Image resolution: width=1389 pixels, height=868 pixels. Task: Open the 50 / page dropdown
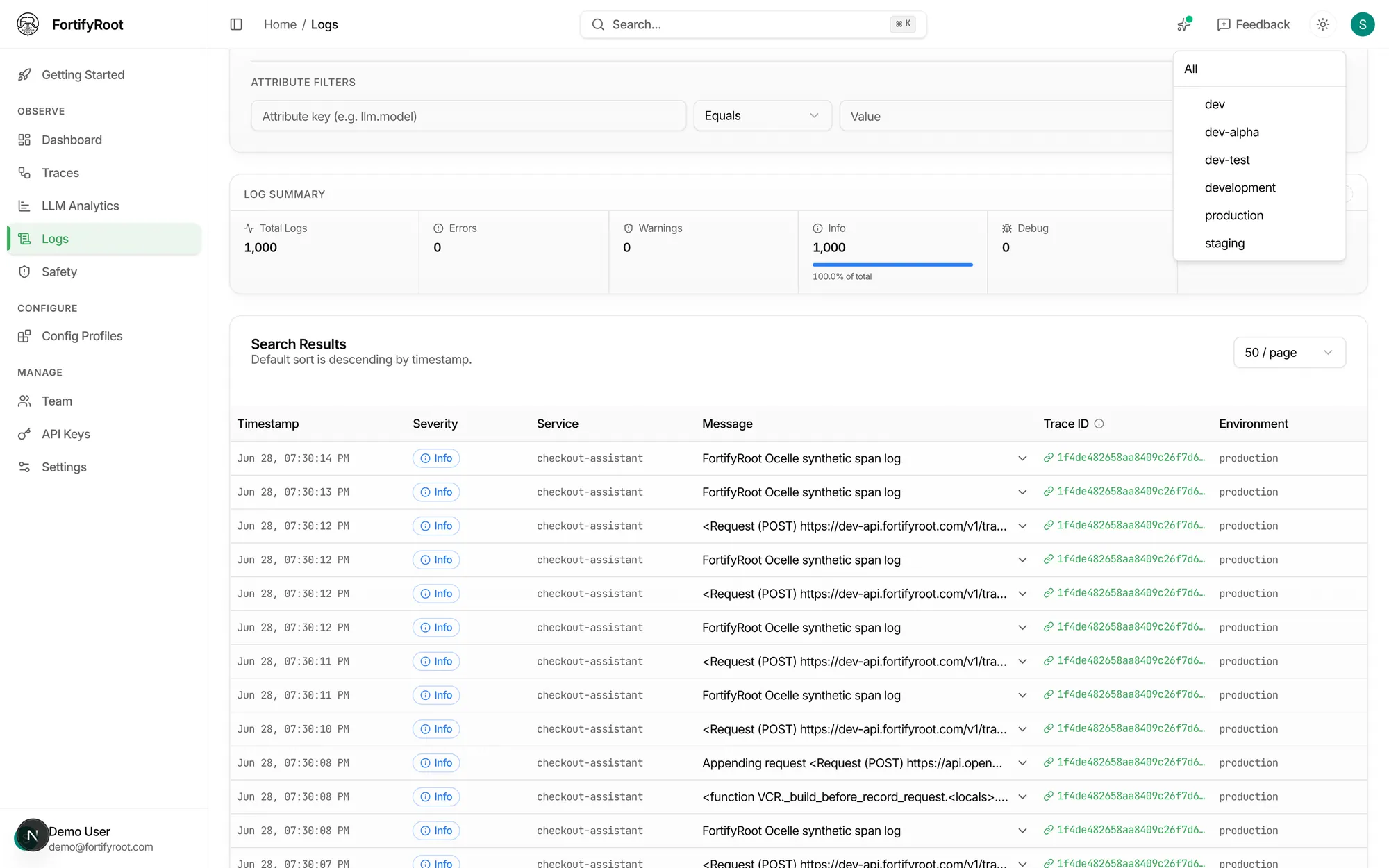coord(1290,353)
